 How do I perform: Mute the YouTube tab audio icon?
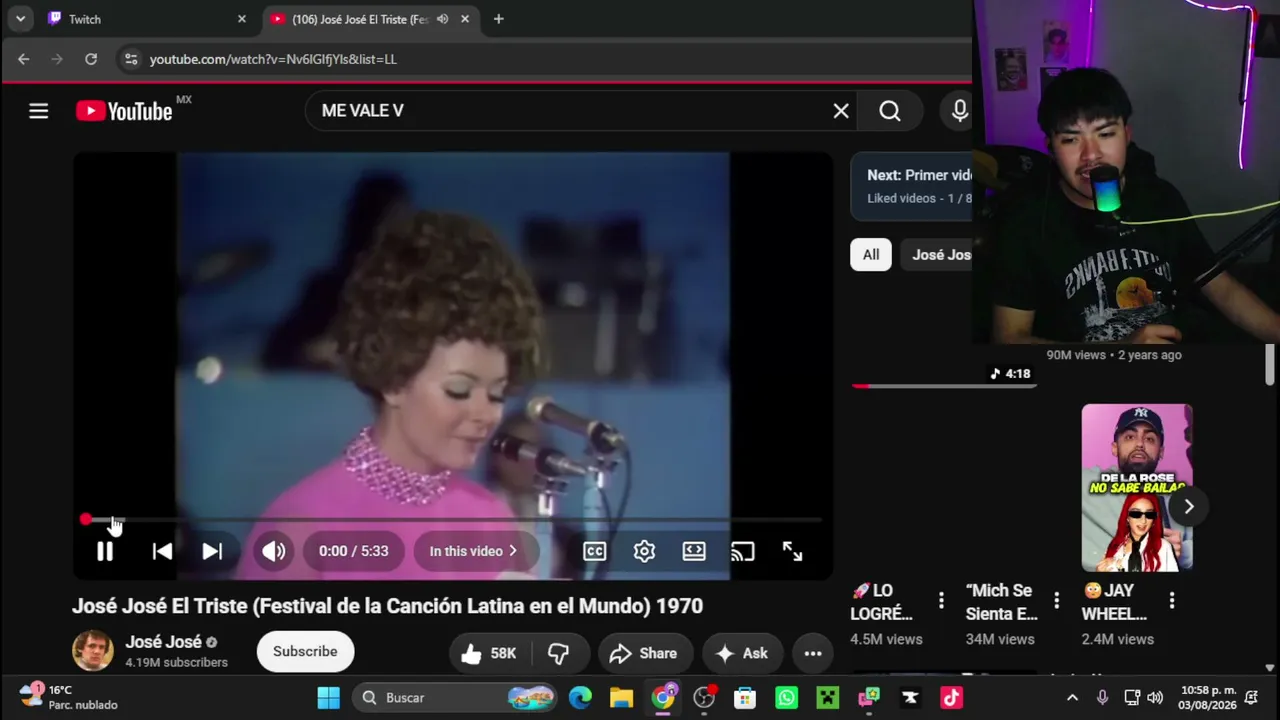(x=442, y=19)
